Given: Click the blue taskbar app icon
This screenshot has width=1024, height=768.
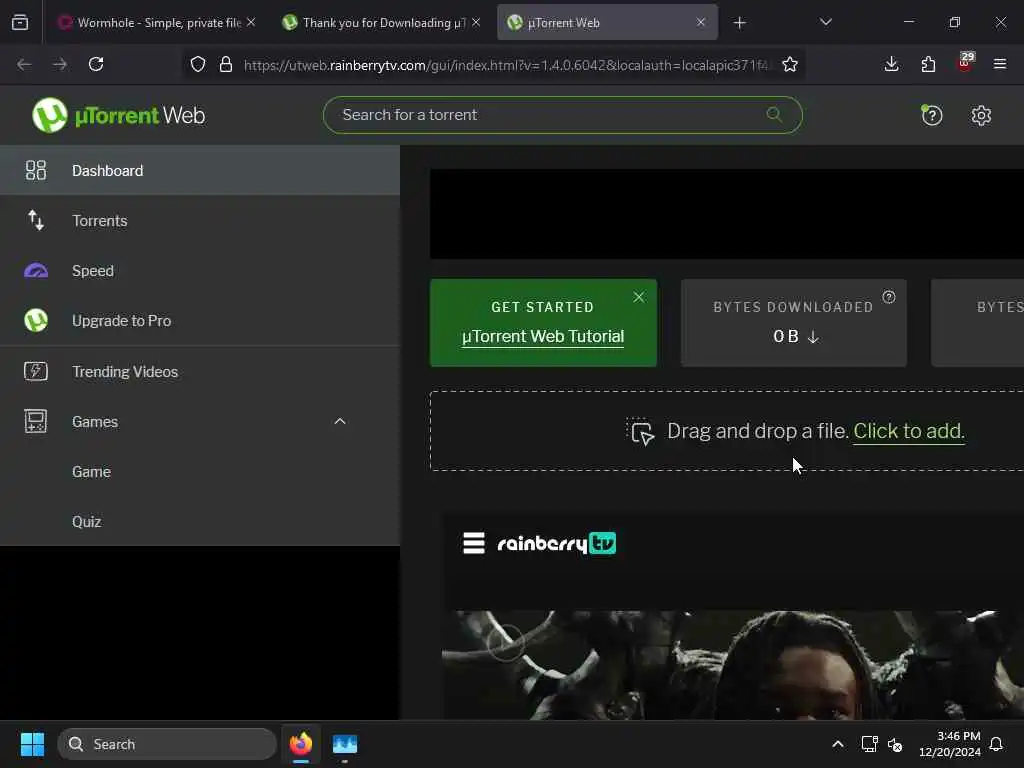Looking at the screenshot, I should click(344, 744).
